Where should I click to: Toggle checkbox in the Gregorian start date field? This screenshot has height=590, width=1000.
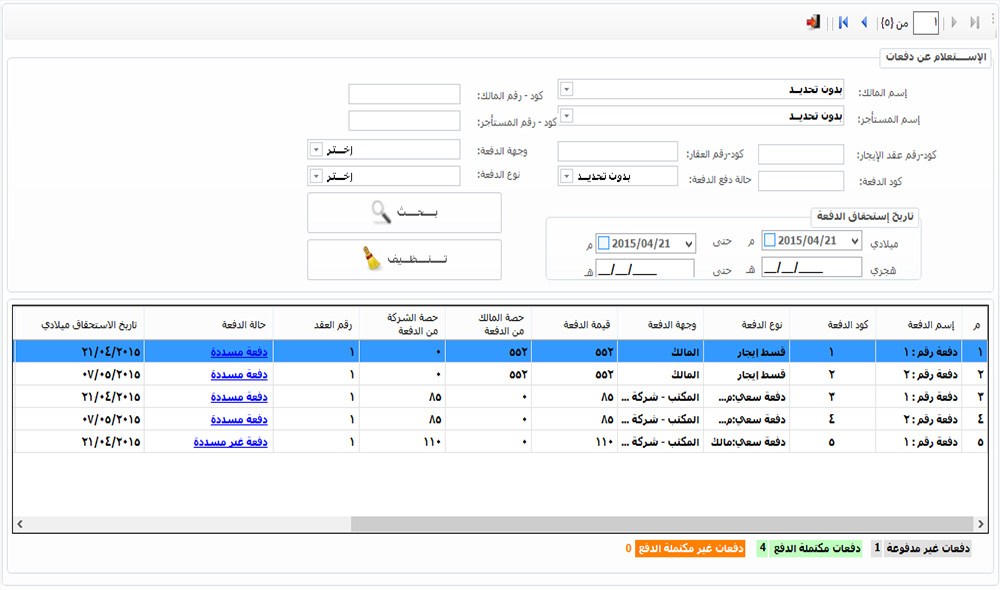coord(769,241)
